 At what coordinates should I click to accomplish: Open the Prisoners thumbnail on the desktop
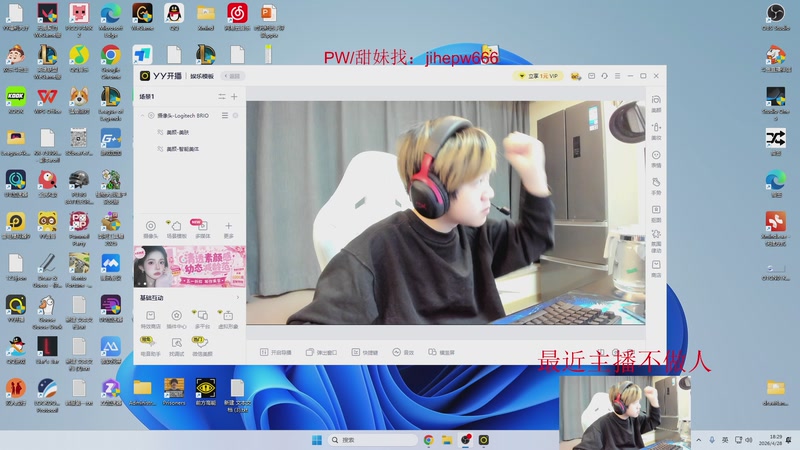[x=174, y=392]
